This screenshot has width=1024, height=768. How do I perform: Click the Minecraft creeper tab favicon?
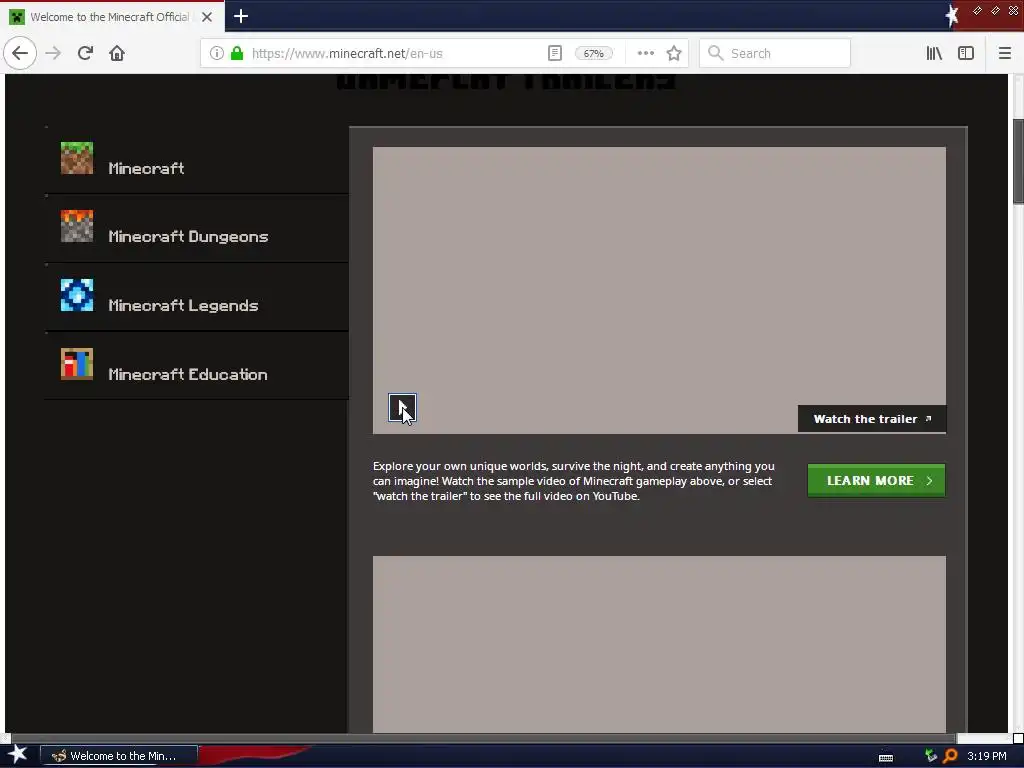[17, 17]
